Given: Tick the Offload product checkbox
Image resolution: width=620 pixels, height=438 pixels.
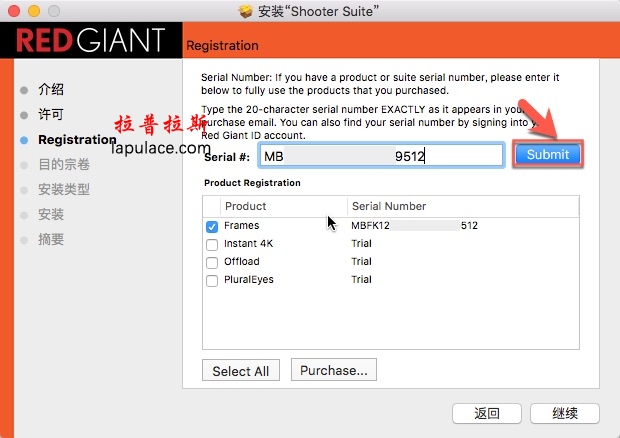Looking at the screenshot, I should click(x=212, y=262).
